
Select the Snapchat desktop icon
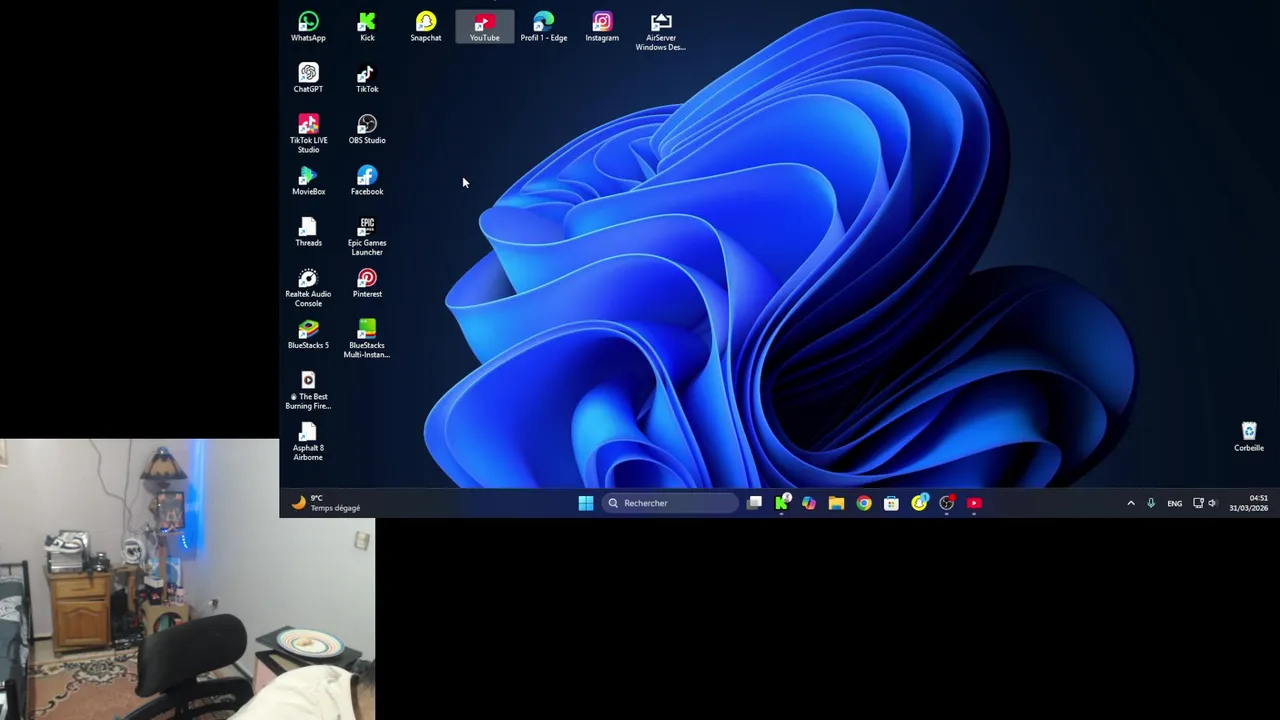coord(426,27)
